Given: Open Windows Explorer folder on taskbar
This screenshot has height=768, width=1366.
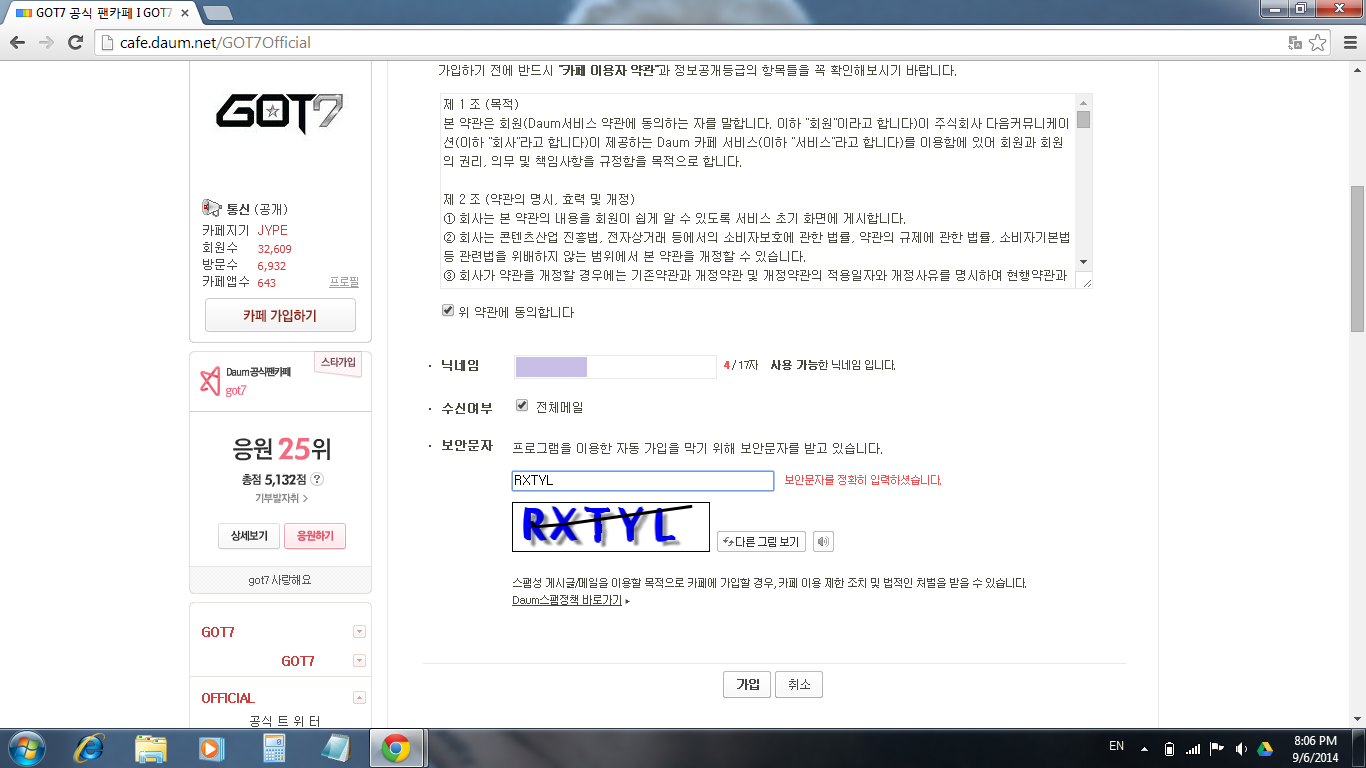Looking at the screenshot, I should pyautogui.click(x=151, y=748).
